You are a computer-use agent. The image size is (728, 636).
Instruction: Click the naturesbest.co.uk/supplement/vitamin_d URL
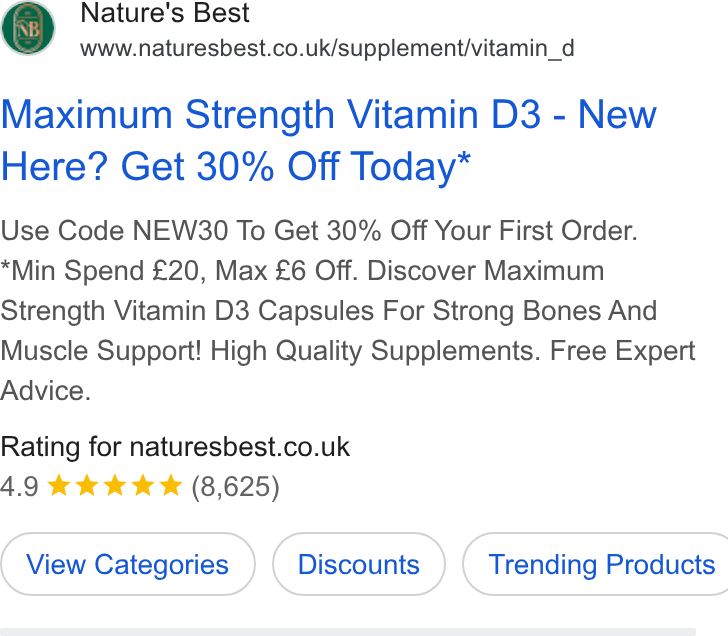tap(327, 48)
